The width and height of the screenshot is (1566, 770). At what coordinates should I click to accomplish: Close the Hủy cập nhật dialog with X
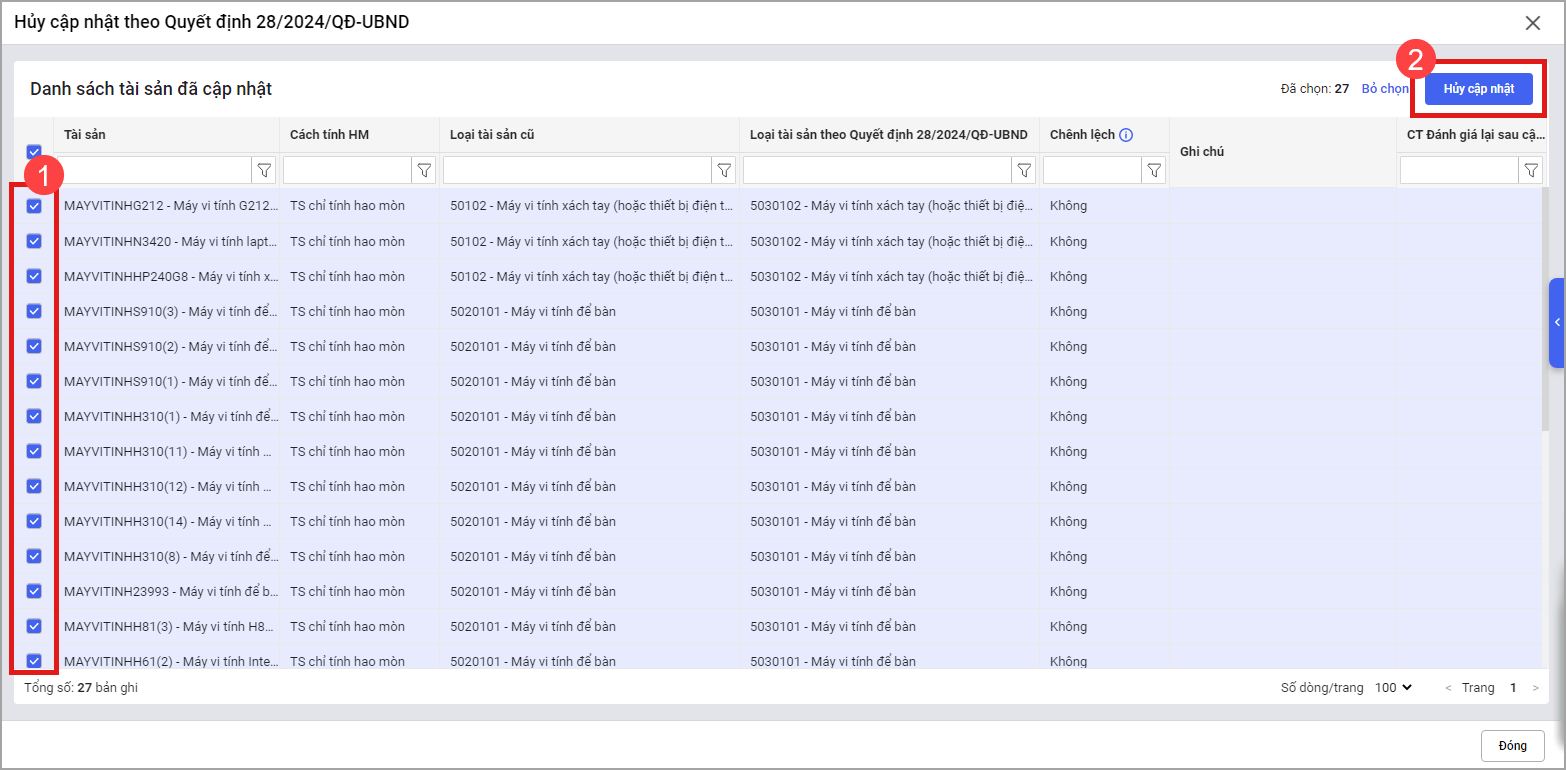(1532, 23)
